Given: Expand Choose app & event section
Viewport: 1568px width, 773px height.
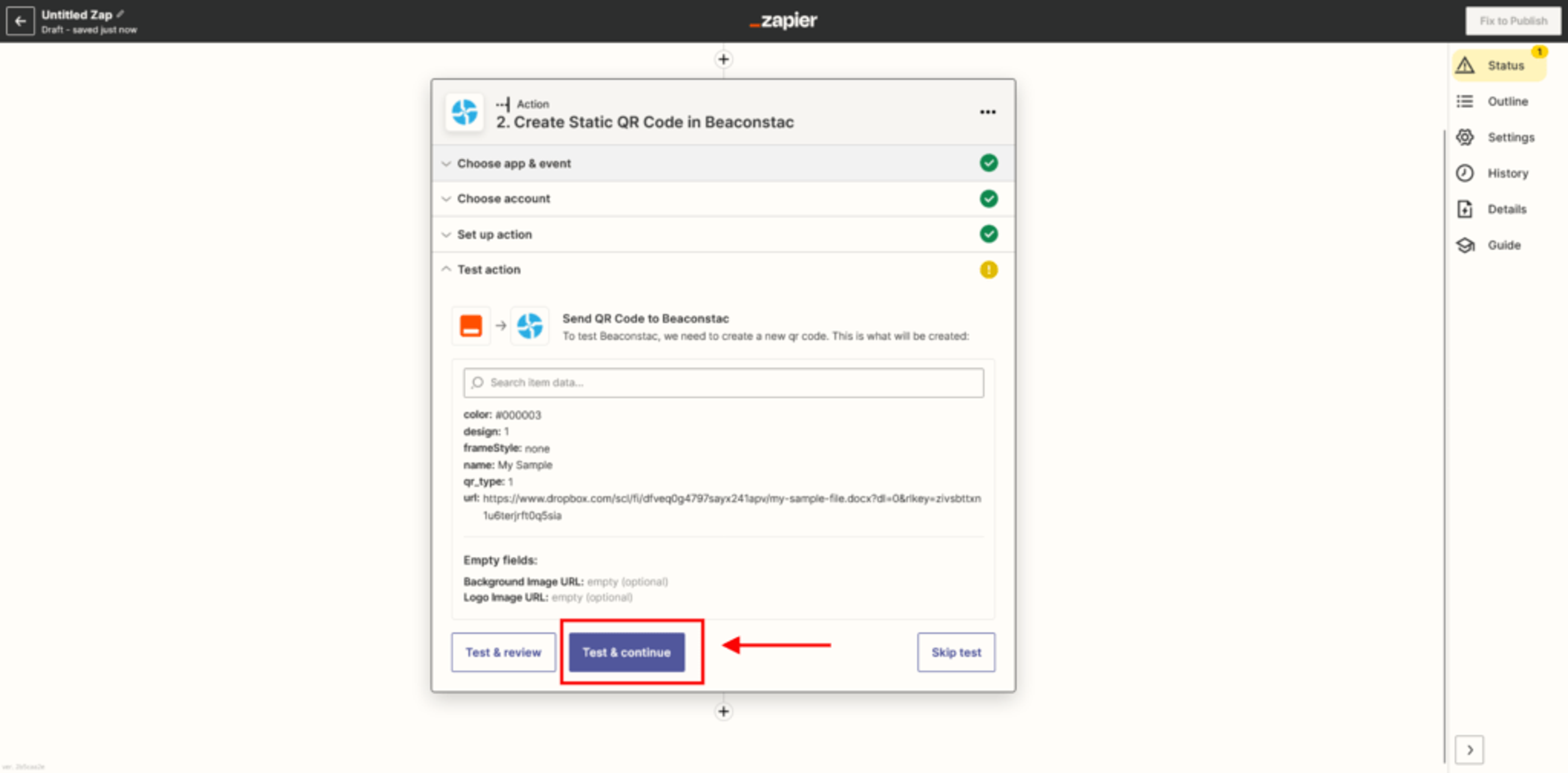Looking at the screenshot, I should [x=514, y=164].
